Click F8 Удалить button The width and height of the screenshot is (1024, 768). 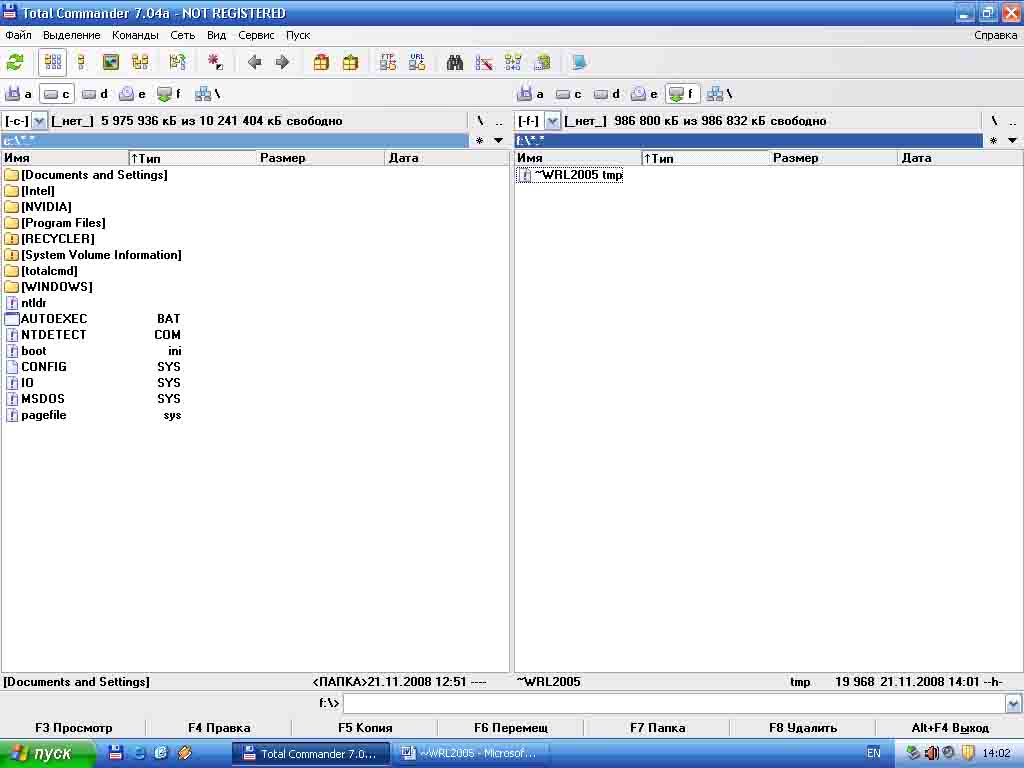pyautogui.click(x=803, y=728)
